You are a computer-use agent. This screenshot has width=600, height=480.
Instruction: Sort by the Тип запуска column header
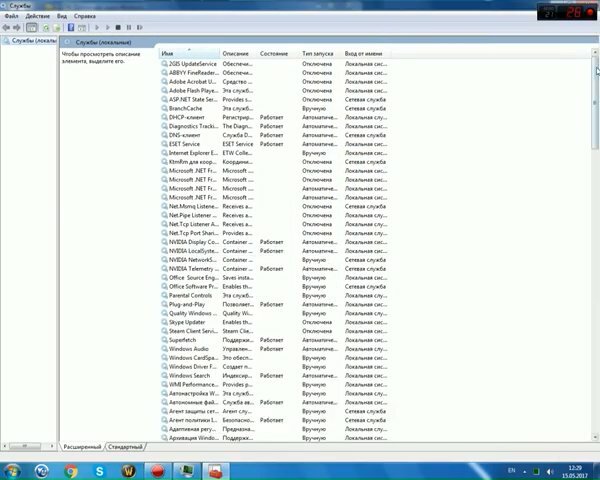click(321, 54)
